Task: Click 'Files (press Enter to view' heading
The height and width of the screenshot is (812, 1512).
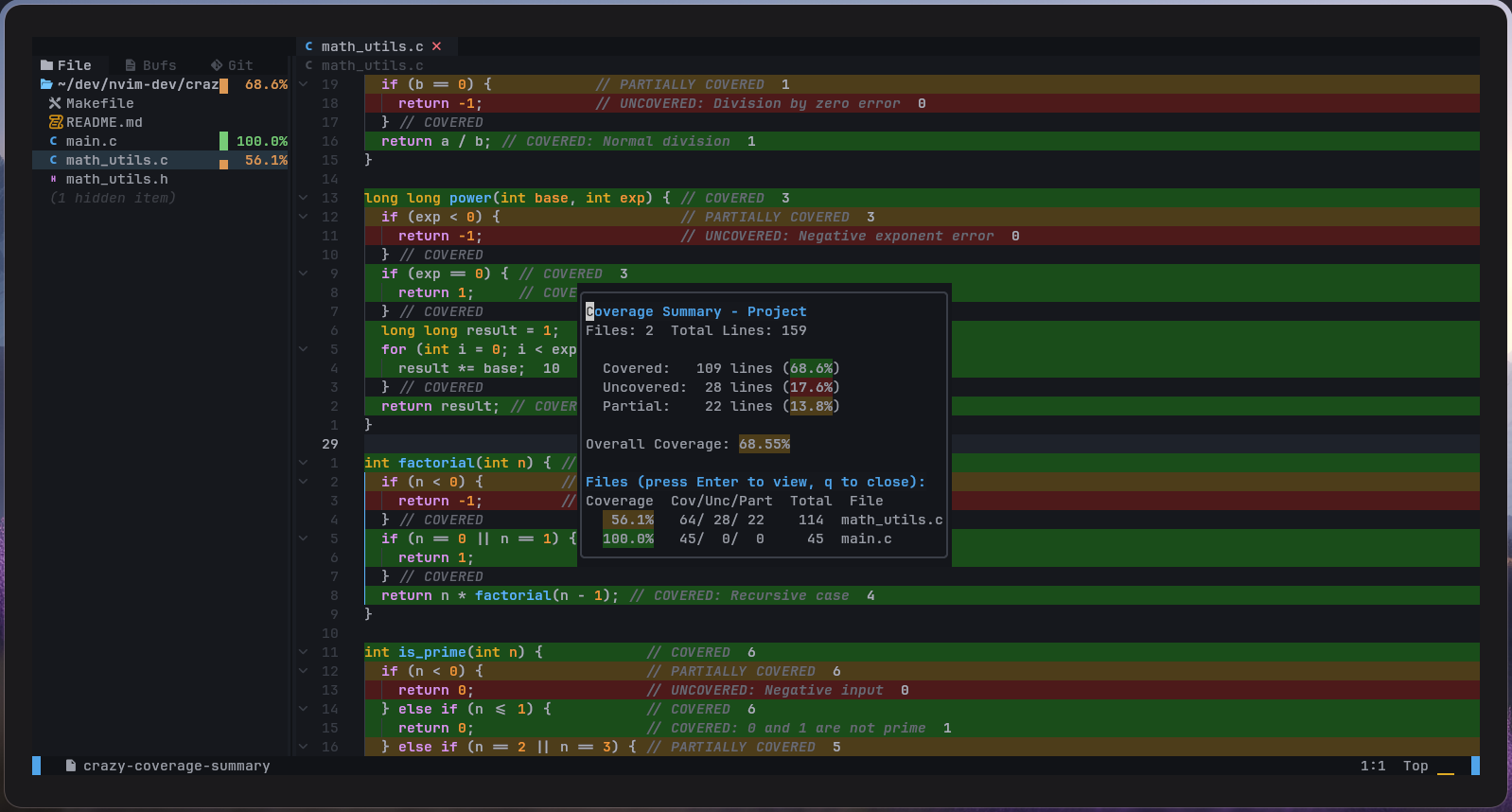Action: click(755, 482)
